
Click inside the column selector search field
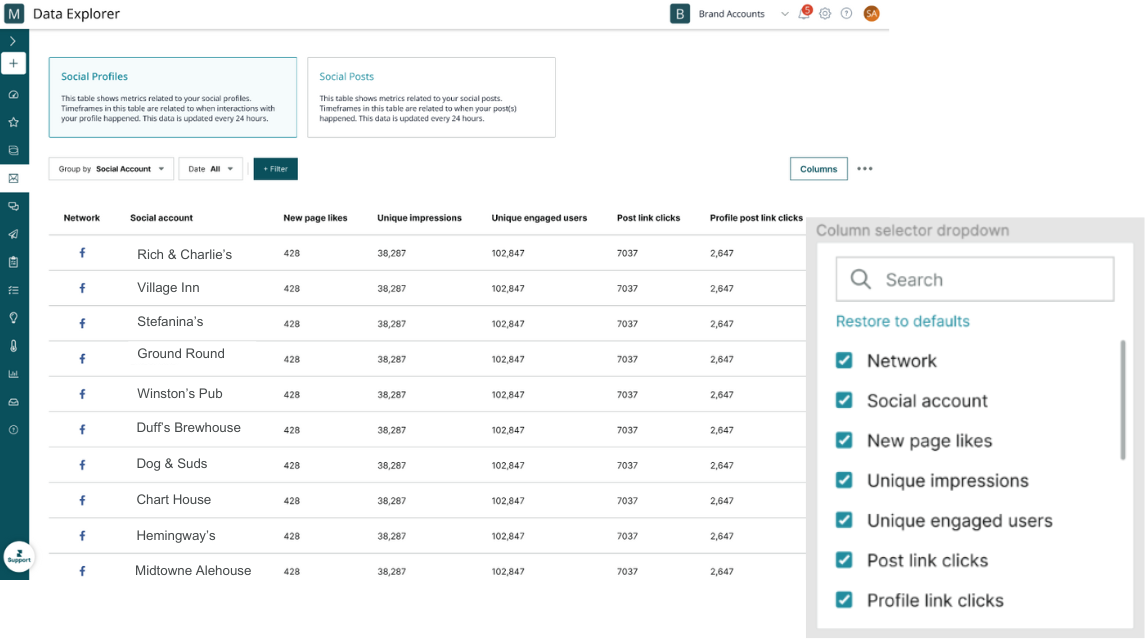[x=975, y=278]
